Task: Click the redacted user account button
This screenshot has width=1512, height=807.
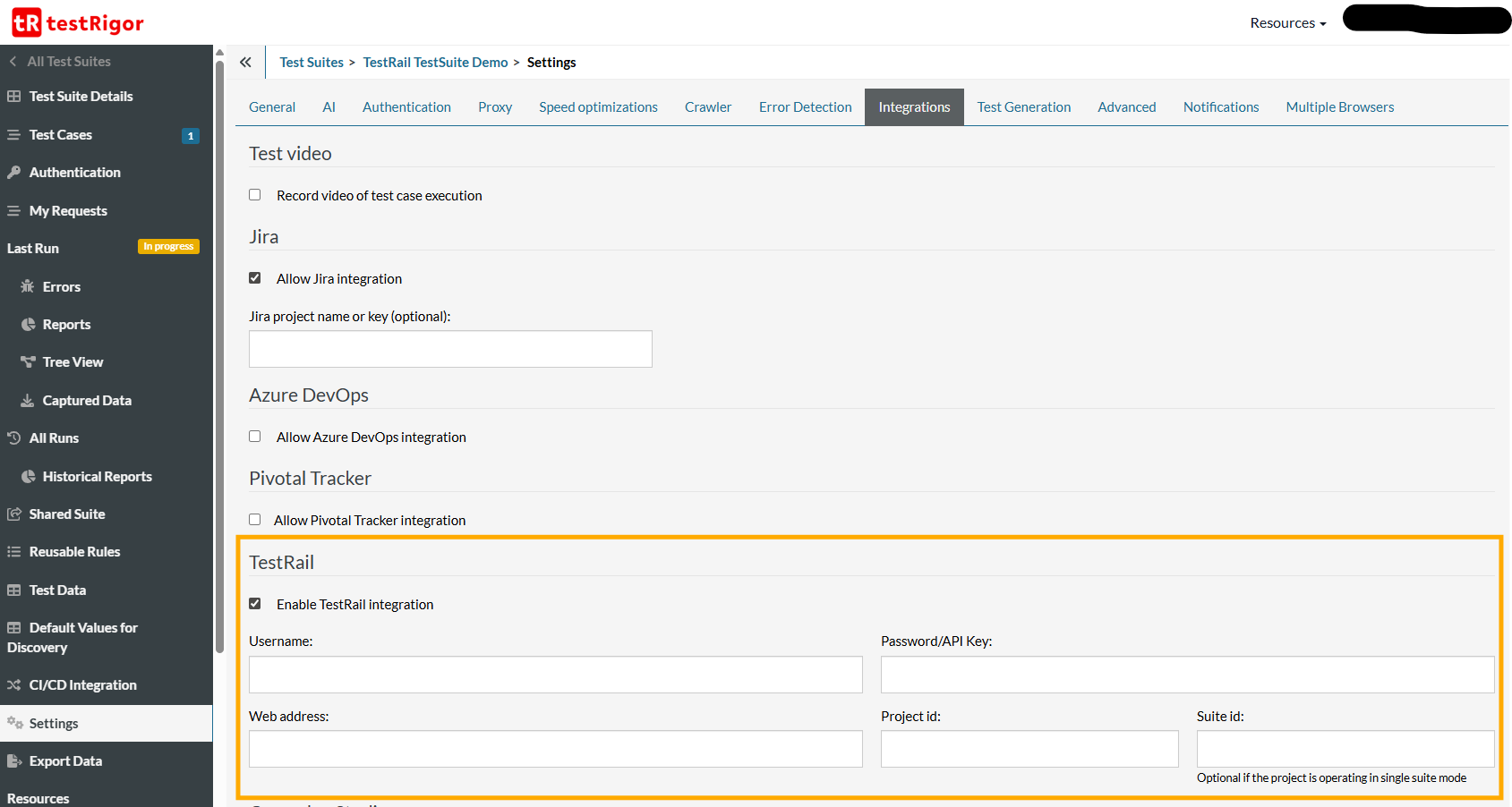Action: coord(1426,19)
